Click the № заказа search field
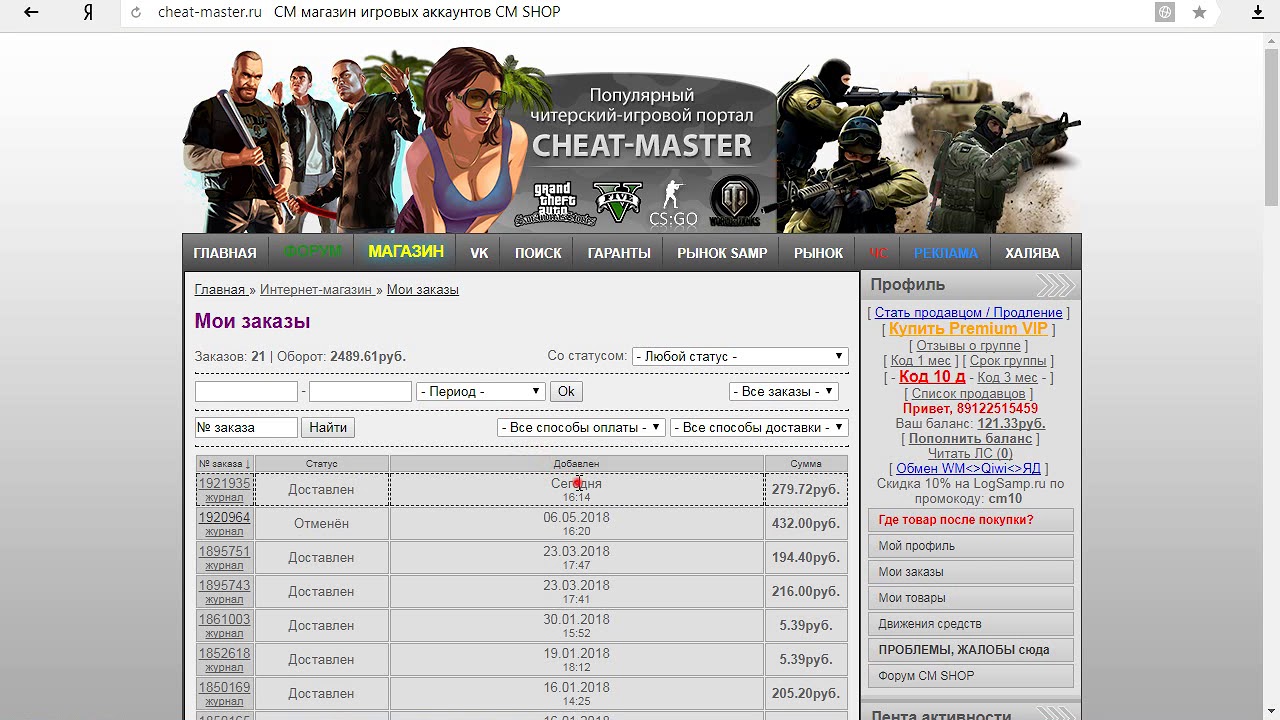1280x720 pixels. point(246,427)
